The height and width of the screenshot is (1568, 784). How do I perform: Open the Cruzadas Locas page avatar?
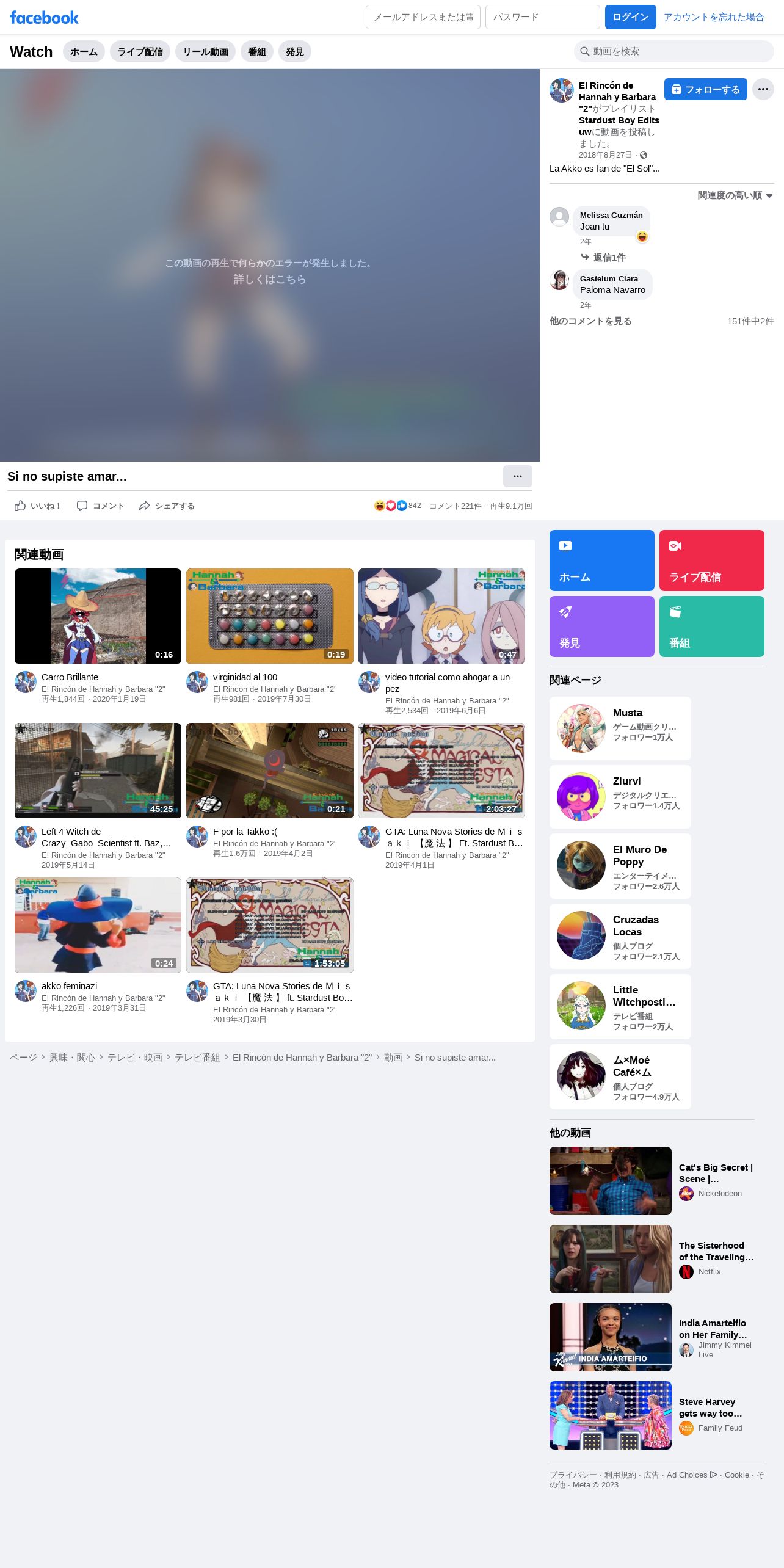click(581, 935)
